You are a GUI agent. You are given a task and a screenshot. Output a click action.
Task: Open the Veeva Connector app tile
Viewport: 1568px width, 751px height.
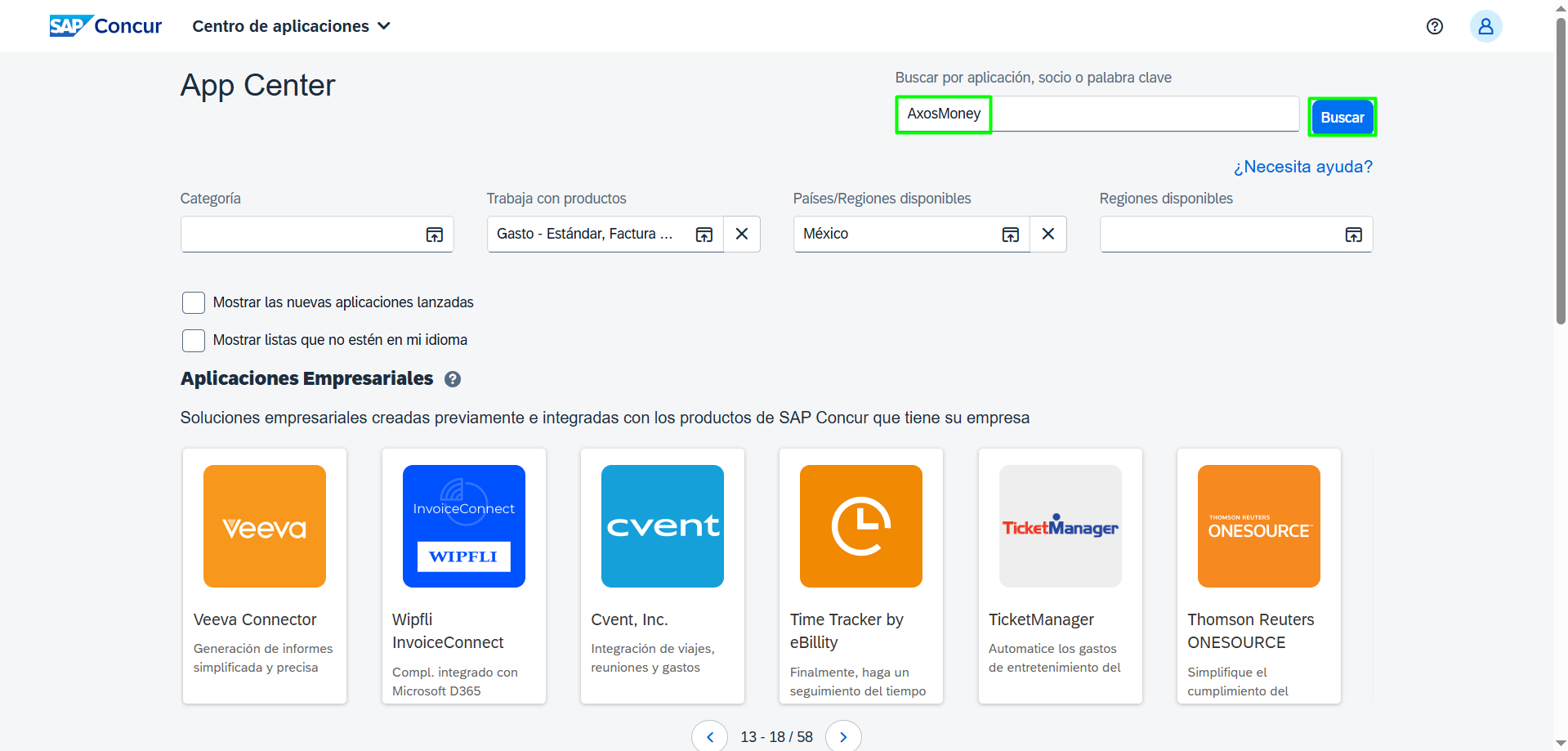[x=265, y=575]
